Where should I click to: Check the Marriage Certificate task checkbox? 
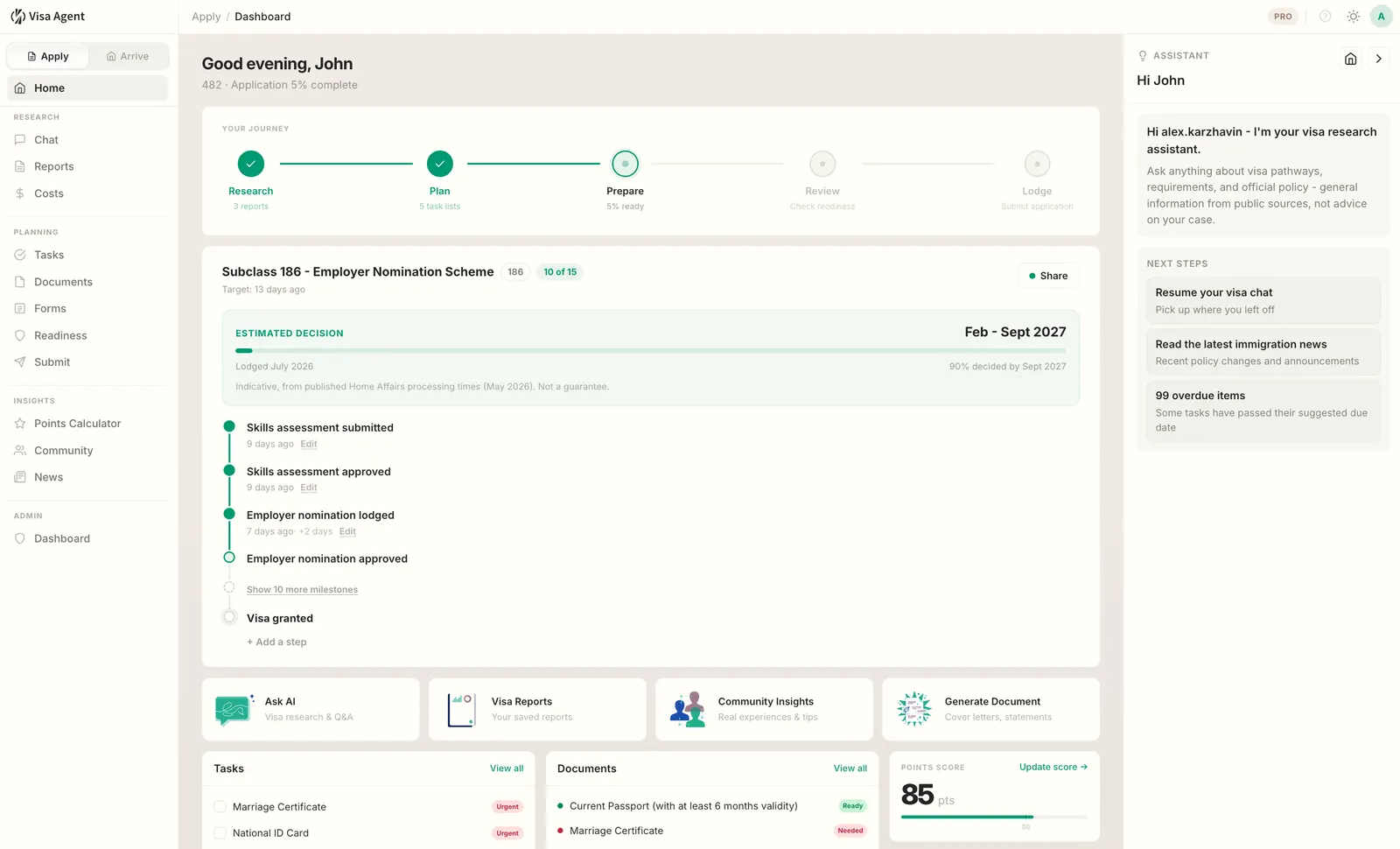coord(220,807)
